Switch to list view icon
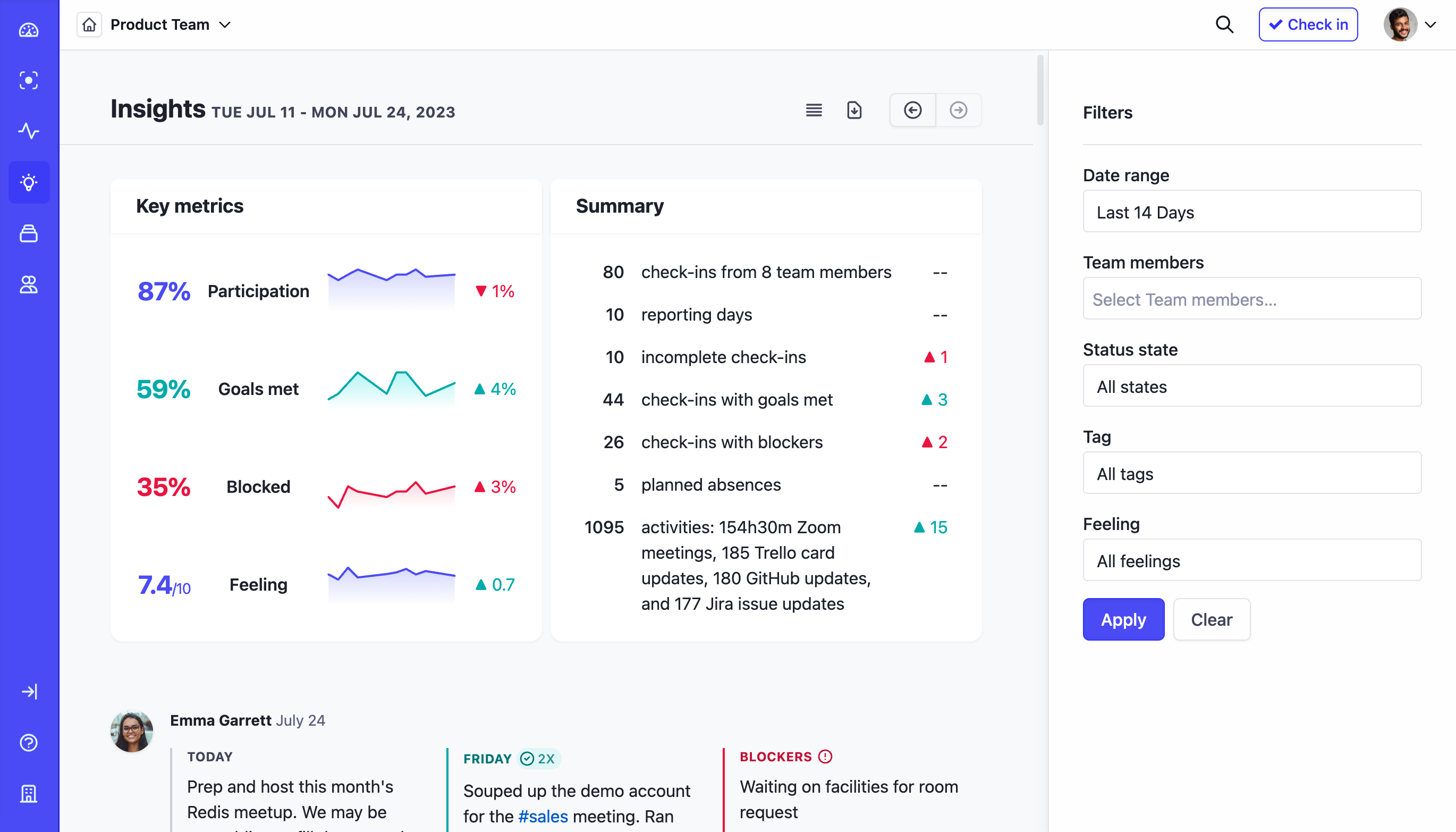 814,110
